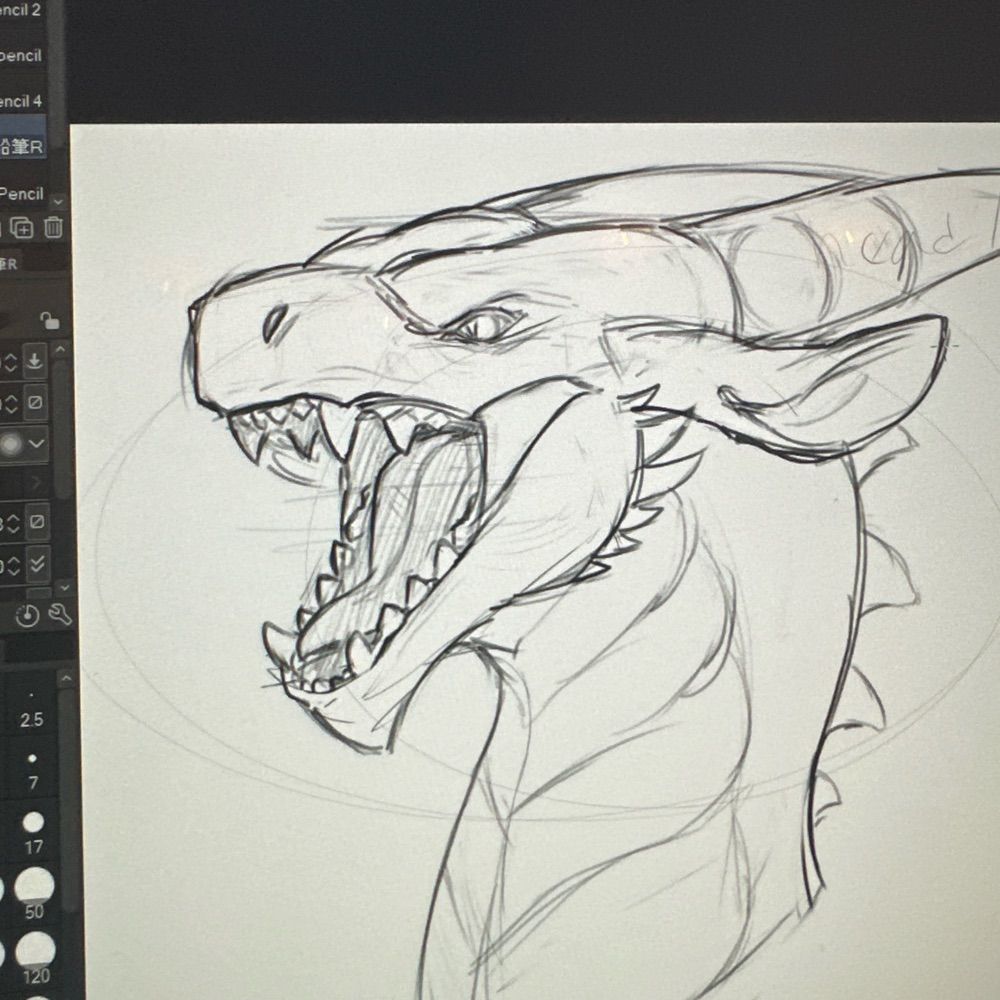Pick the 2.5 brush size preset

[31, 712]
